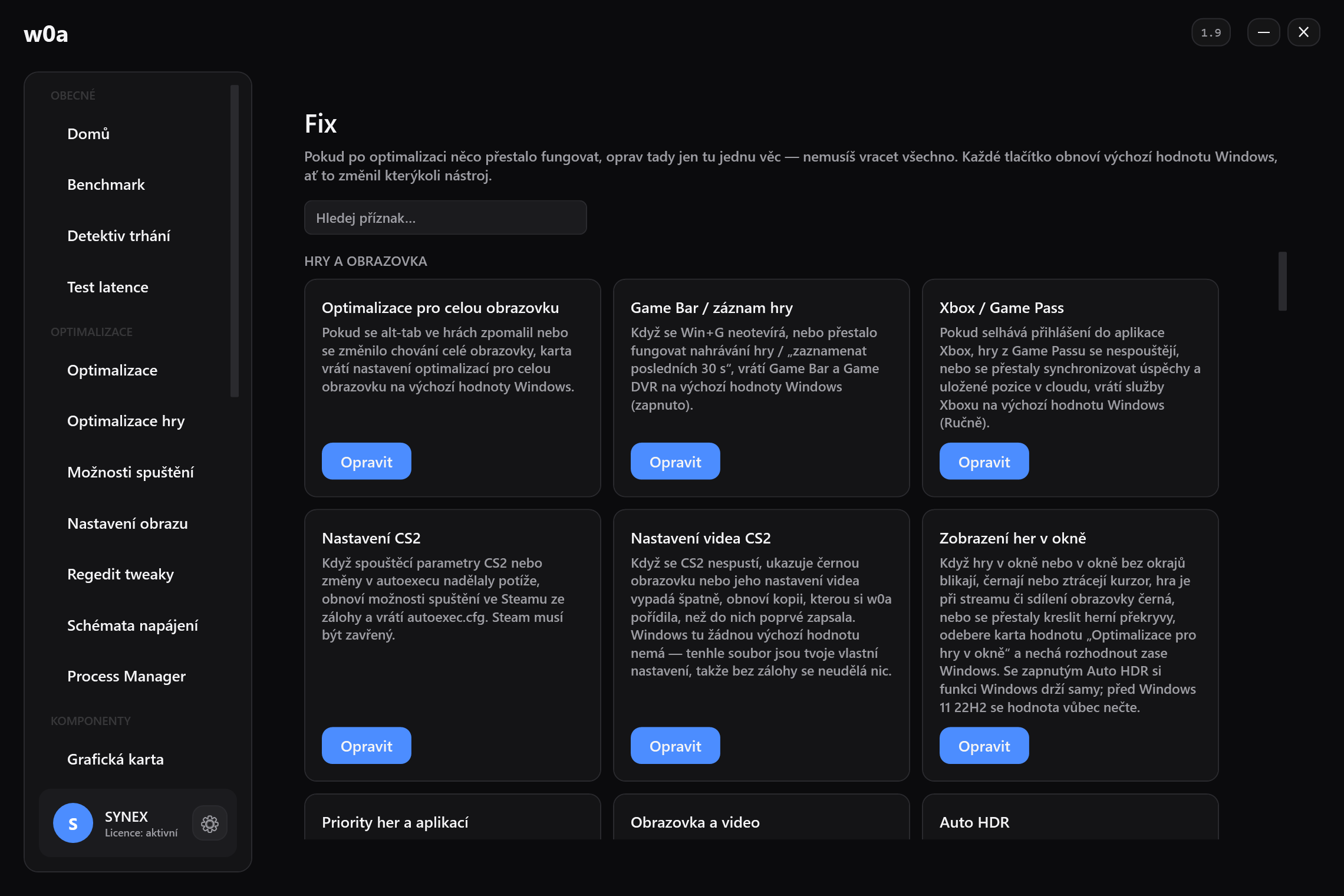Screen dimensions: 1344x896
Task: Open settings gear next to SYNEX profile
Action: click(210, 823)
